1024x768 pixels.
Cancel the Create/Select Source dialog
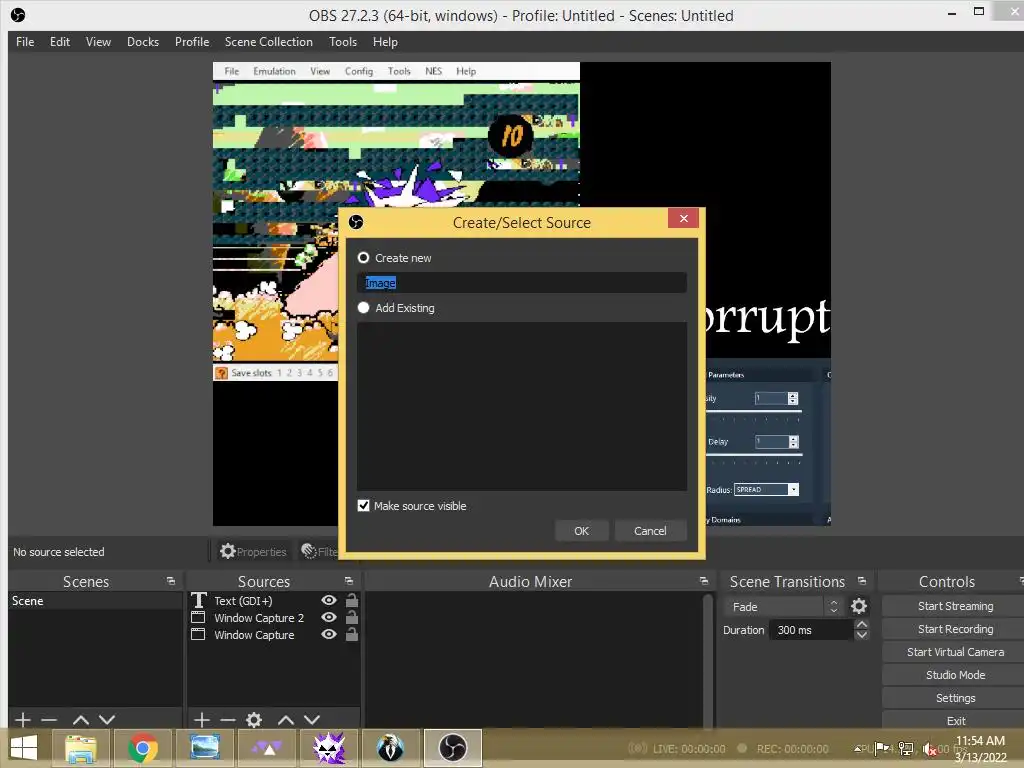pyautogui.click(x=650, y=531)
